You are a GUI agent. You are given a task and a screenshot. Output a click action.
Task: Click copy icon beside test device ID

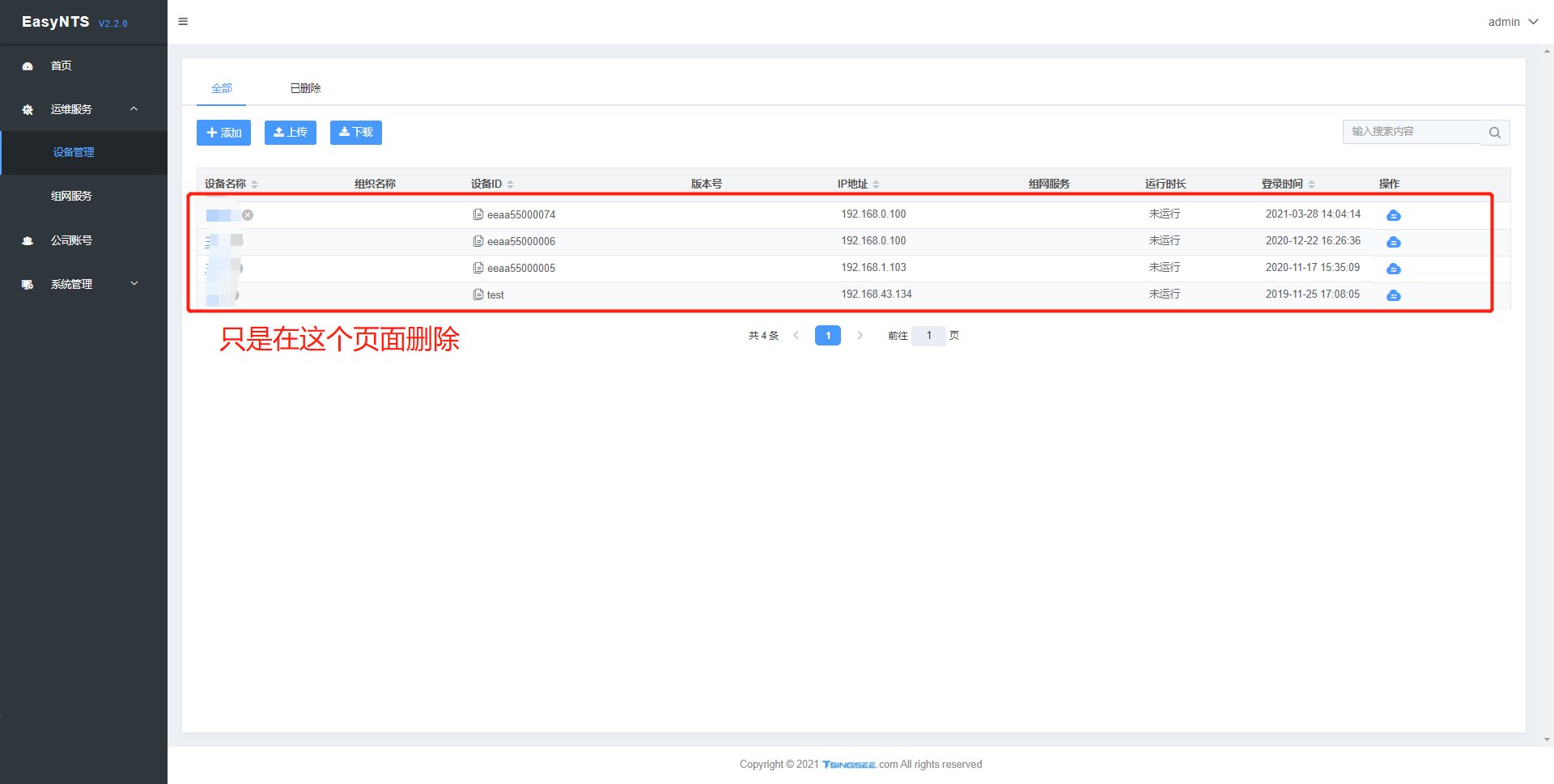pyautogui.click(x=478, y=295)
